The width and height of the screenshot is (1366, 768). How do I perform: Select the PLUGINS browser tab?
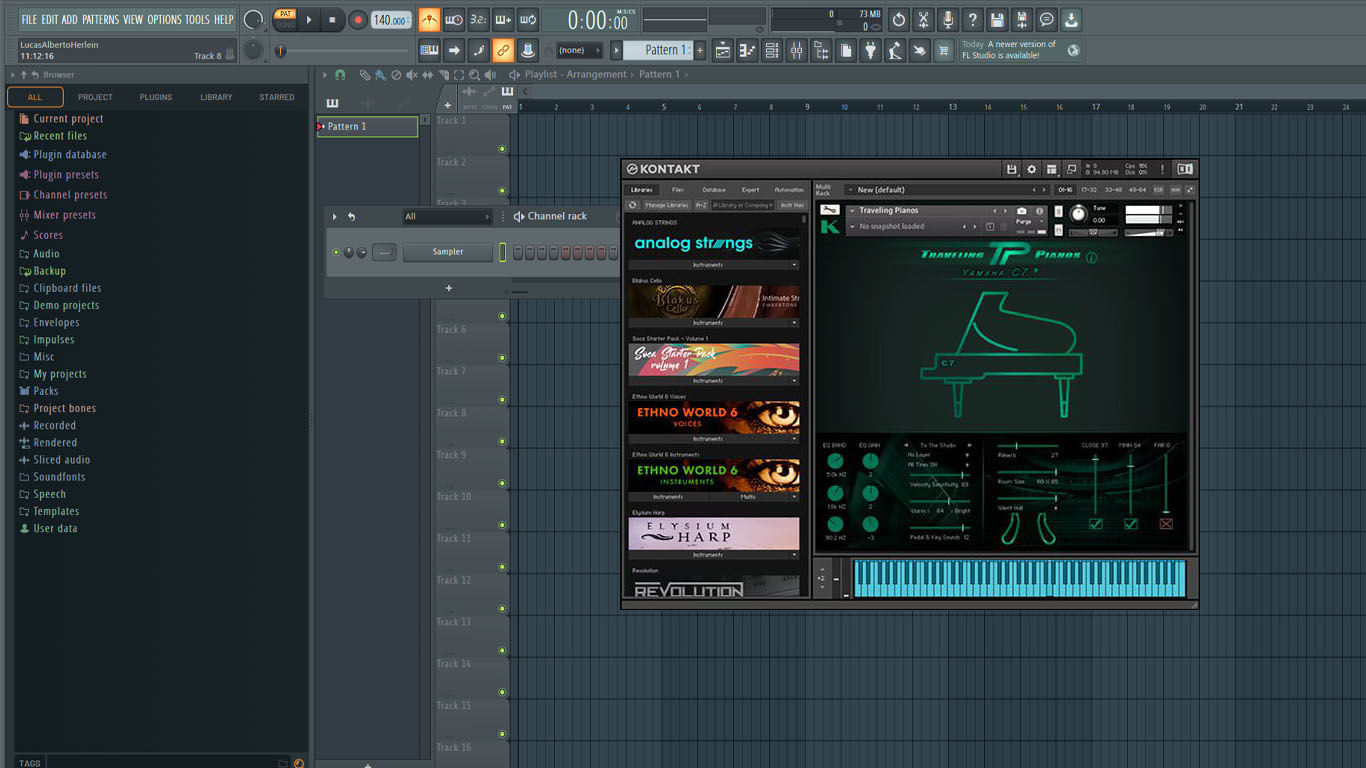coord(156,97)
